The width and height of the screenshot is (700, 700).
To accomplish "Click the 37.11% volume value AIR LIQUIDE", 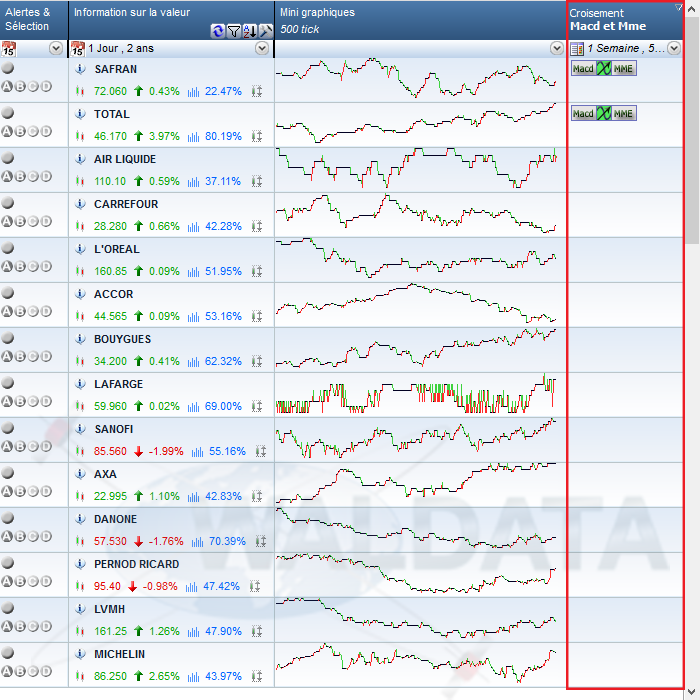I will coord(223,181).
